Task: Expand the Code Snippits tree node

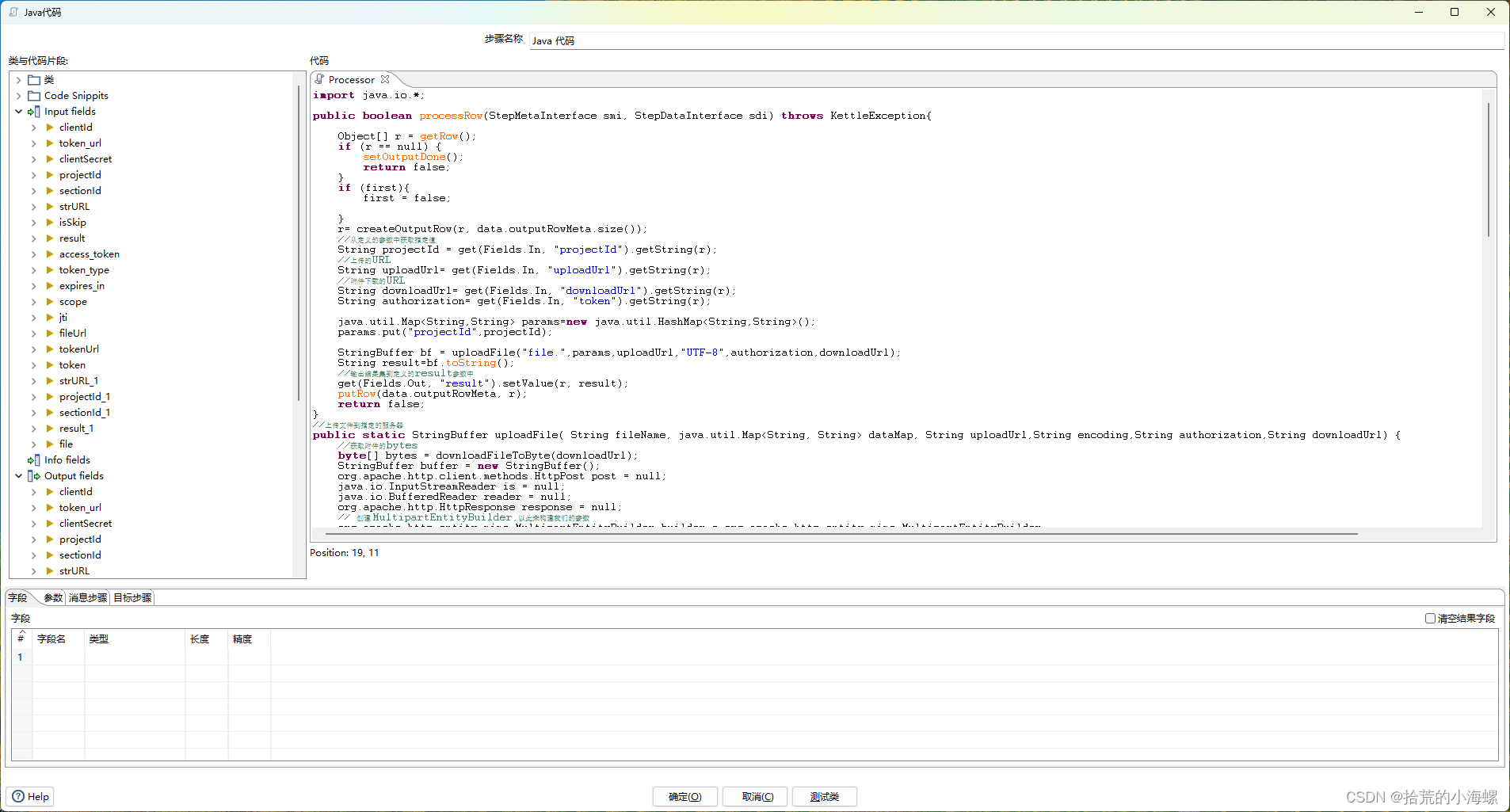Action: (18, 96)
